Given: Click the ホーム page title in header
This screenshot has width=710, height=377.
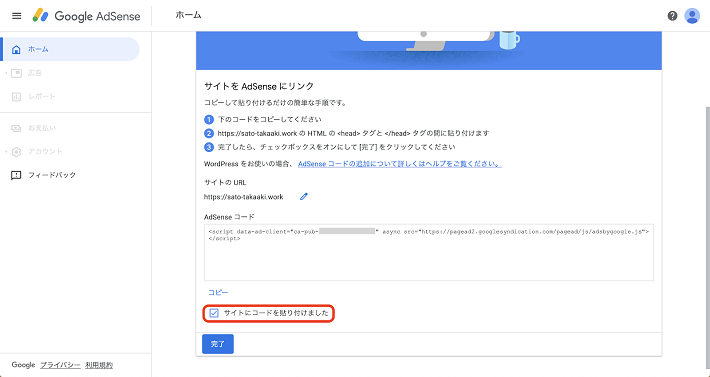Looking at the screenshot, I should [x=188, y=15].
